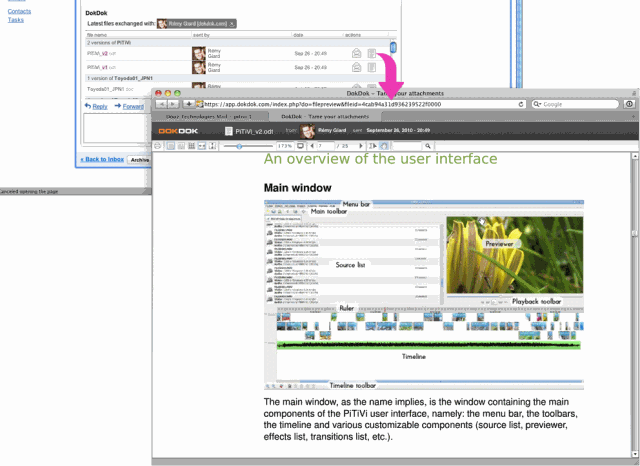640x466 pixels.
Task: Click the browser back arrow button
Action: (x=162, y=103)
